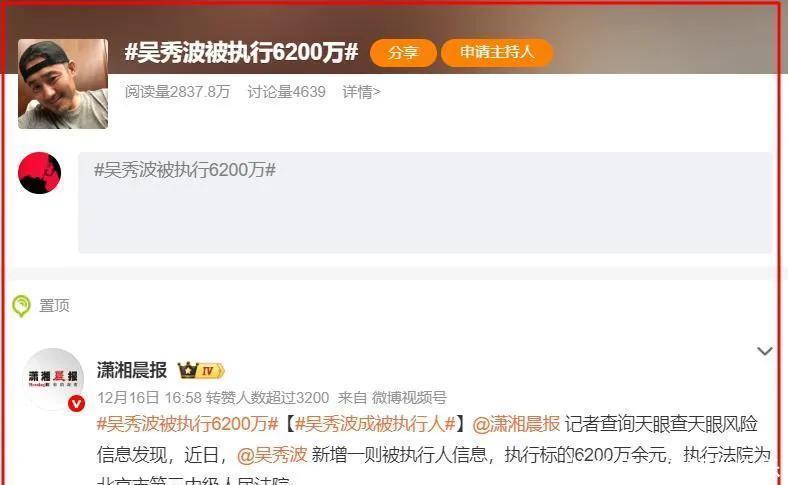Click the @潇湘晨报 mention in post text
The image size is (788, 485).
tap(516, 424)
